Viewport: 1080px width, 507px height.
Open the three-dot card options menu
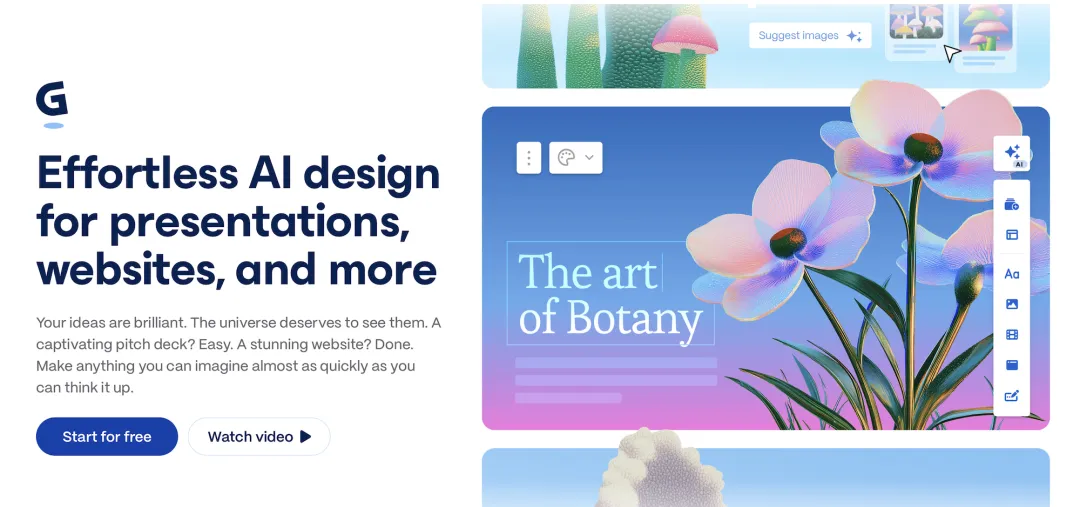(528, 158)
